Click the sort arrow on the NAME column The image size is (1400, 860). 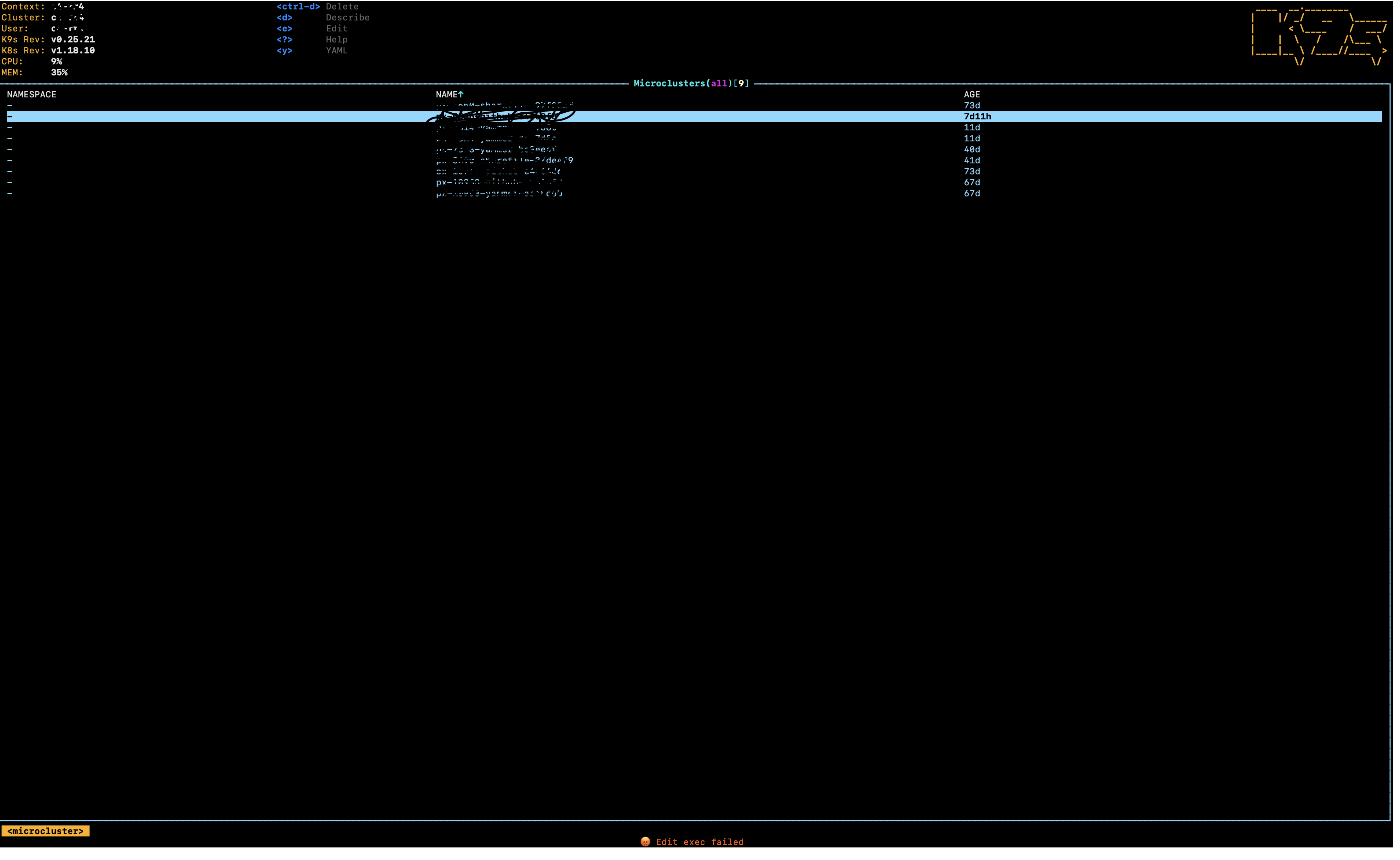pos(461,94)
